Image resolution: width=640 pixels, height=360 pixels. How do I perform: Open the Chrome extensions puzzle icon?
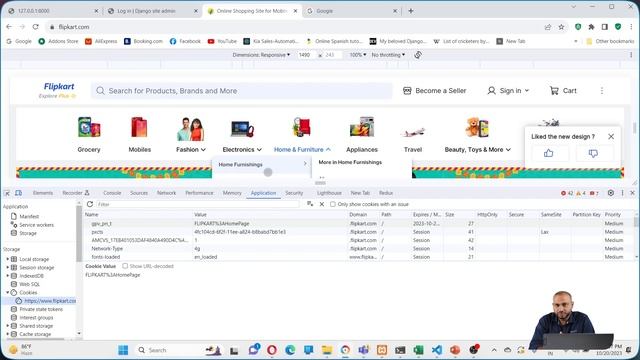pyautogui.click(x=591, y=27)
